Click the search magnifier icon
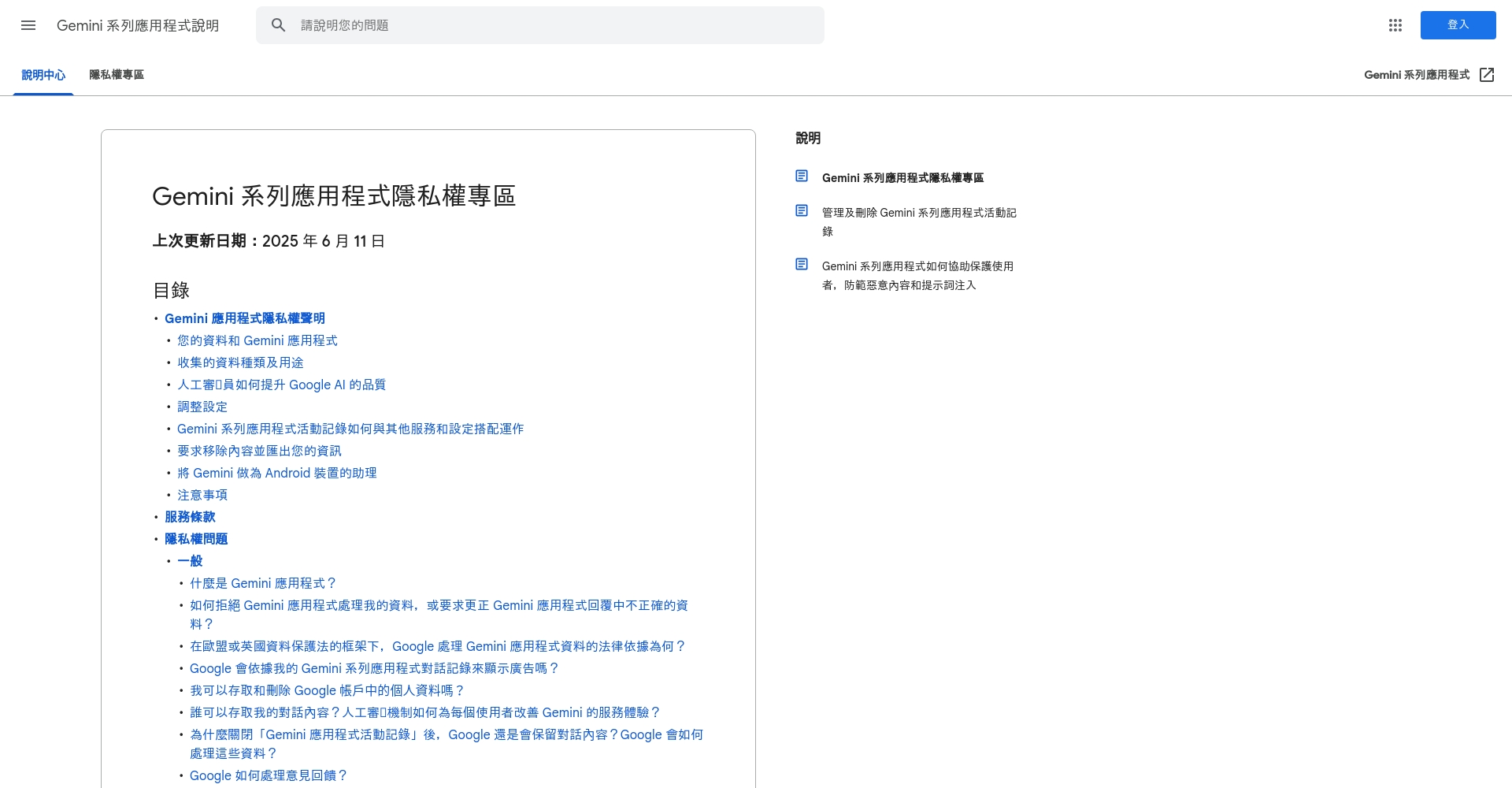 (278, 25)
